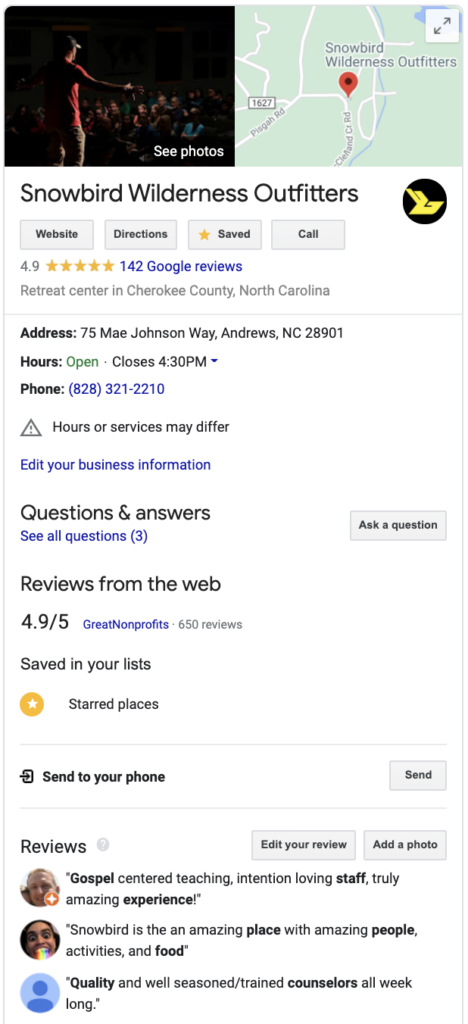Viewport: 468px width, 1024px height.
Task: Open See all questions (3)
Action: [x=84, y=536]
